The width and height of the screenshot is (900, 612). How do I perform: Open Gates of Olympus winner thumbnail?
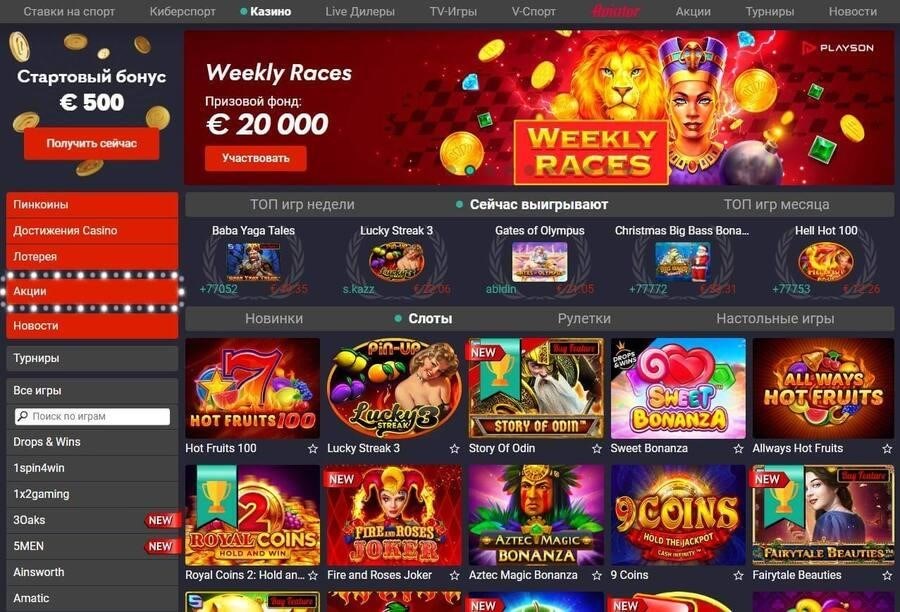[539, 262]
